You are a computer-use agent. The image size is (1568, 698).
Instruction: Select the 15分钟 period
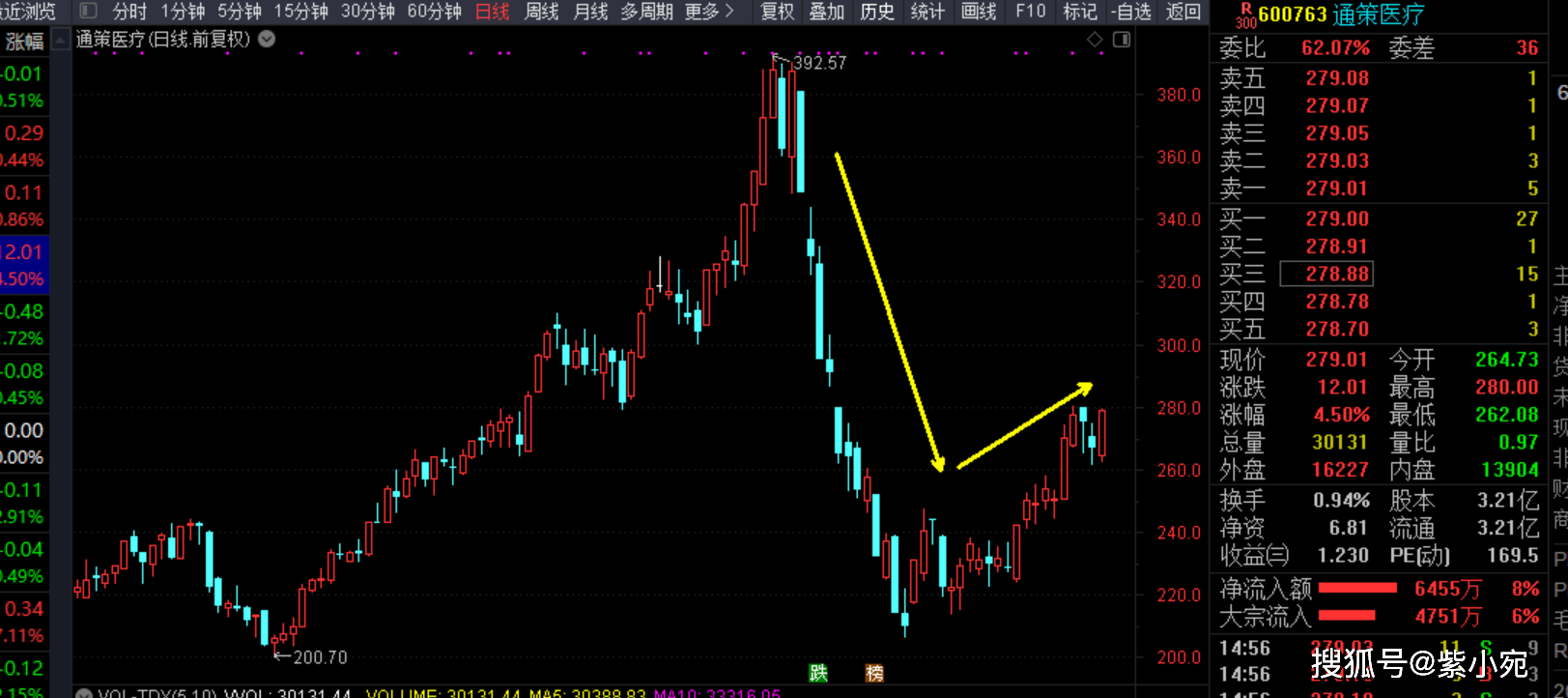pyautogui.click(x=300, y=12)
